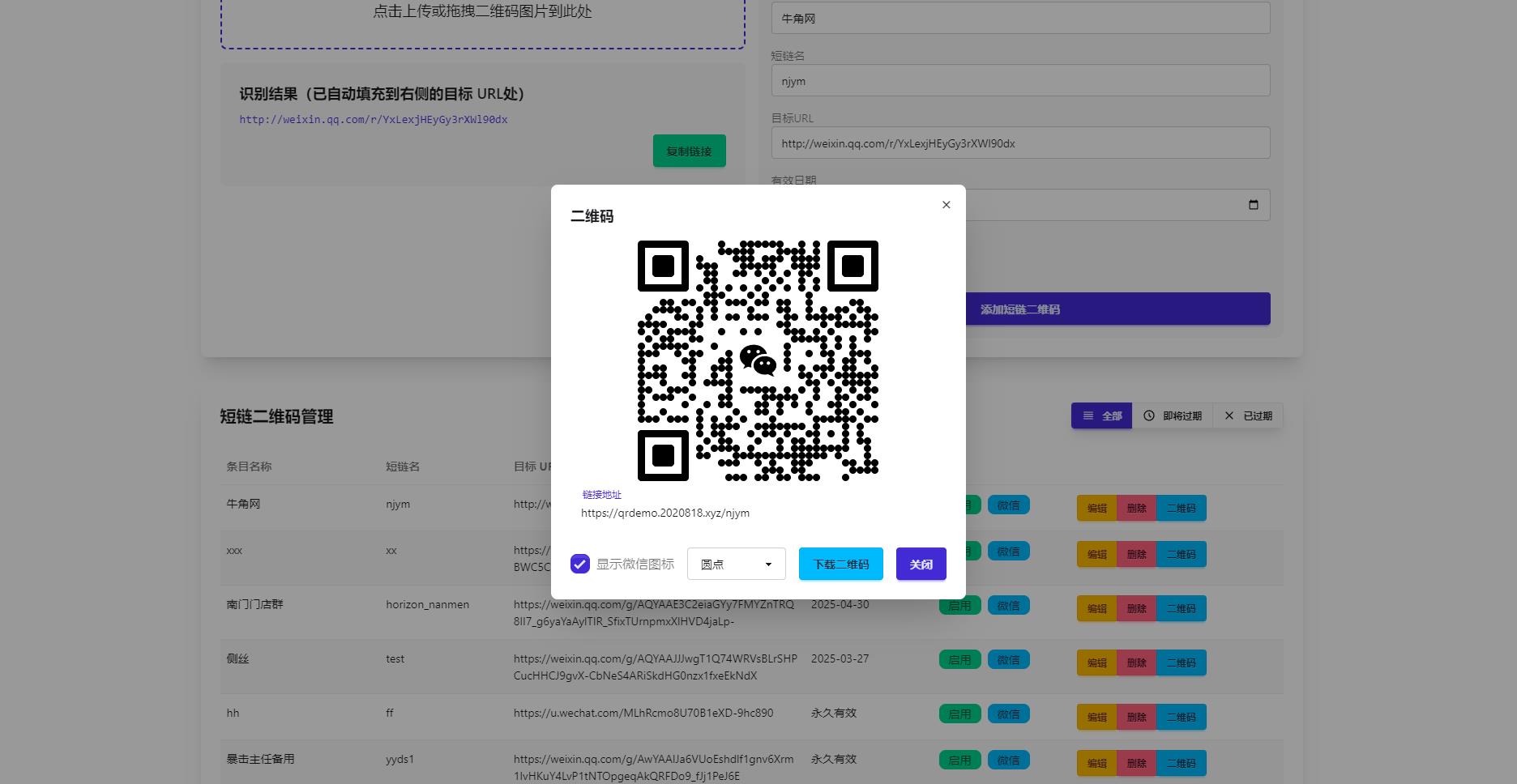This screenshot has height=784, width=1517.
Task: Click the 添加短链二维码 button
Action: pos(1117,309)
